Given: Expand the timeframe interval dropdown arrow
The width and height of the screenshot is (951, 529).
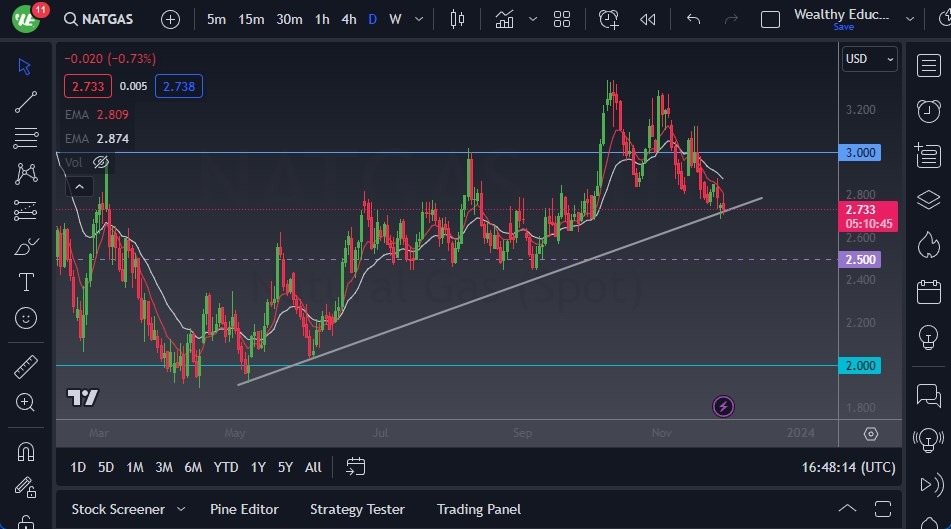Looking at the screenshot, I should (x=418, y=19).
